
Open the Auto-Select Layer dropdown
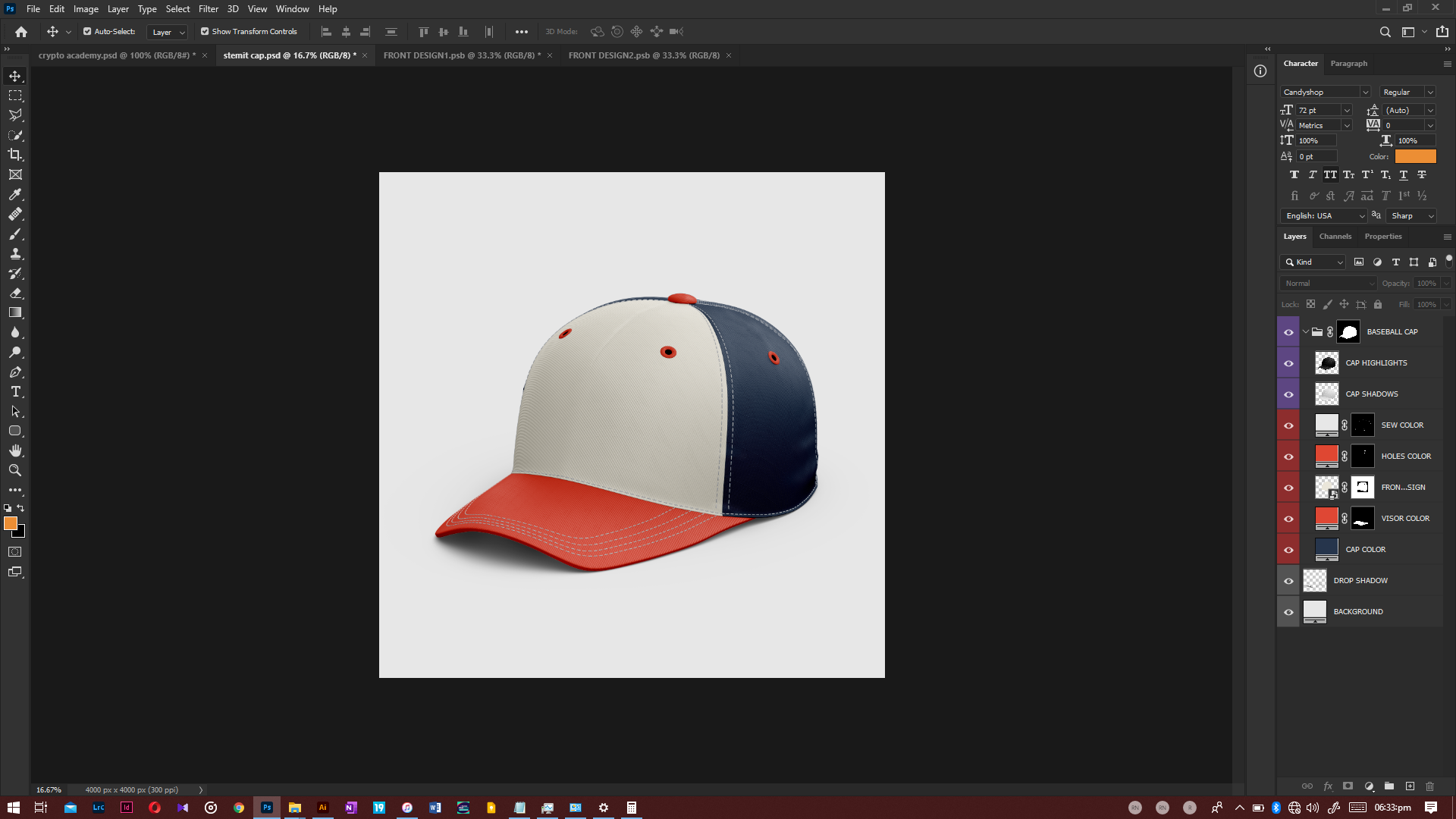coord(167,32)
